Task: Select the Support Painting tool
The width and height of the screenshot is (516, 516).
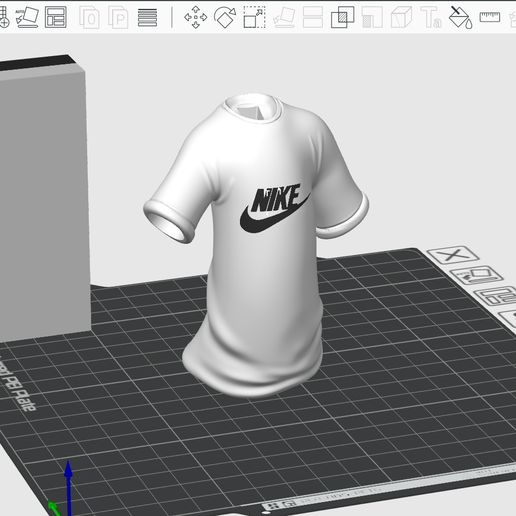Action: pyautogui.click(x=372, y=17)
